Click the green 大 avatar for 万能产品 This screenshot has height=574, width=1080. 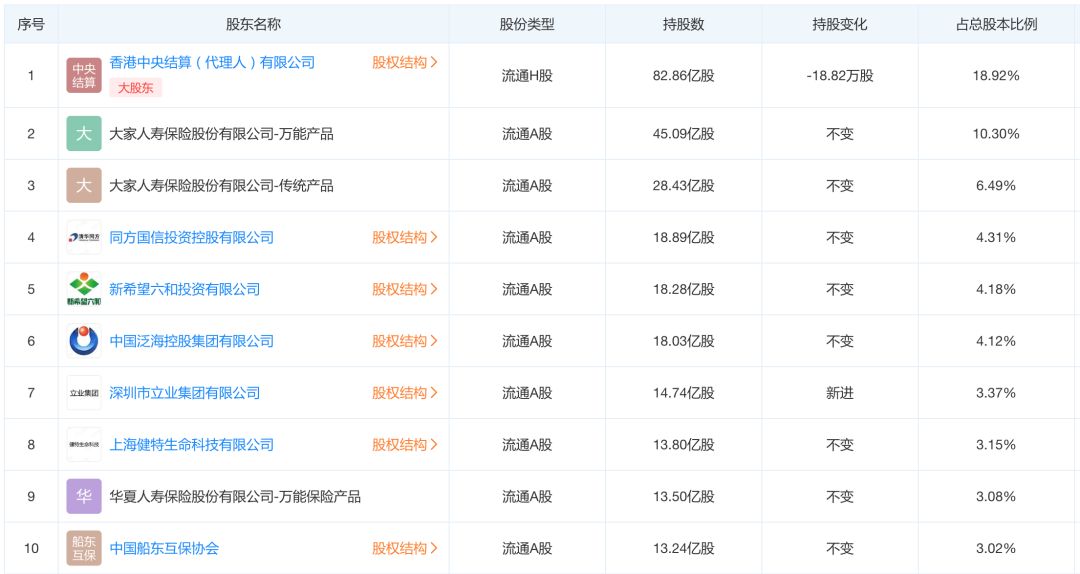pos(84,134)
